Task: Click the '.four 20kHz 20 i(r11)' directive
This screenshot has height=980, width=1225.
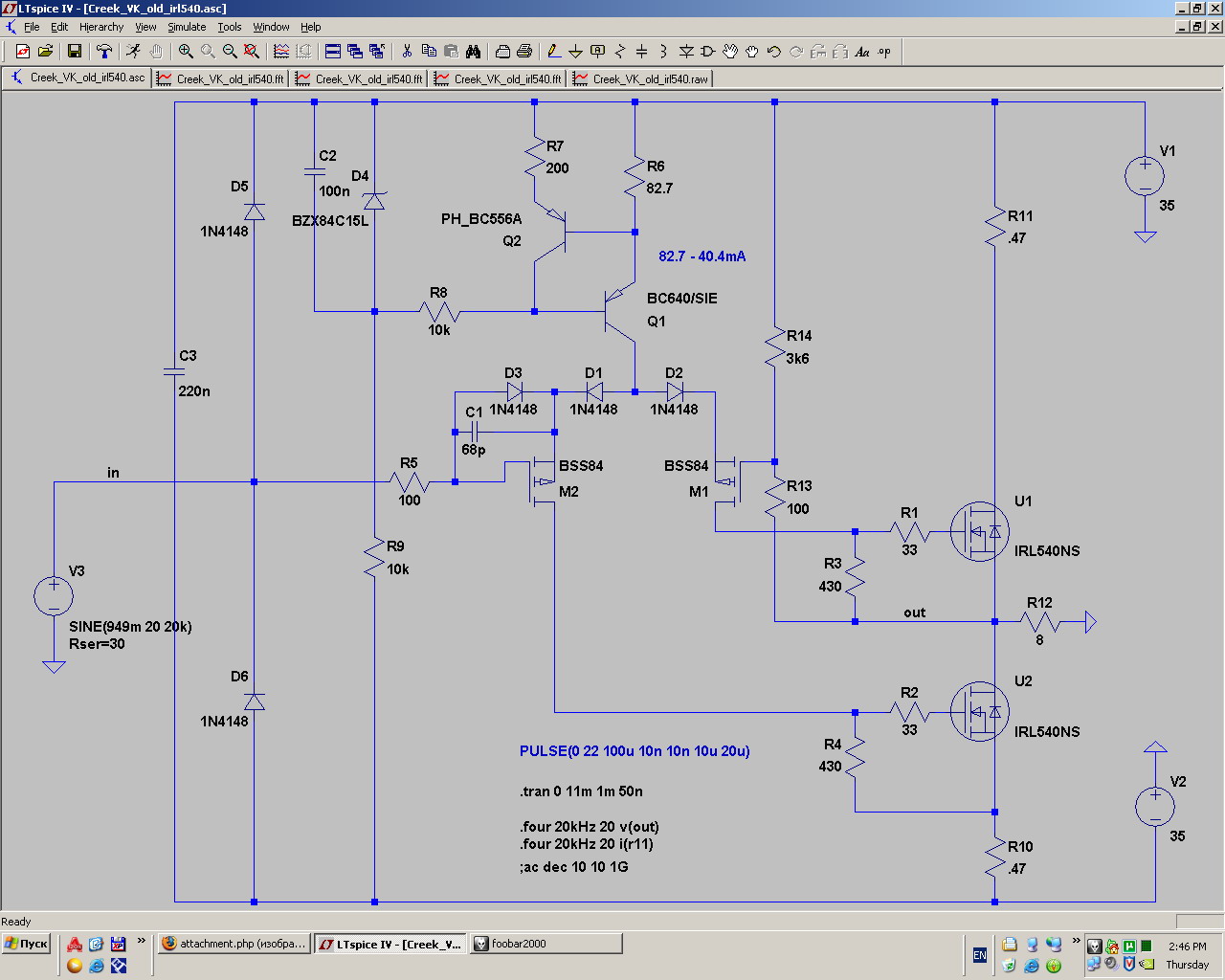Action: pos(587,844)
